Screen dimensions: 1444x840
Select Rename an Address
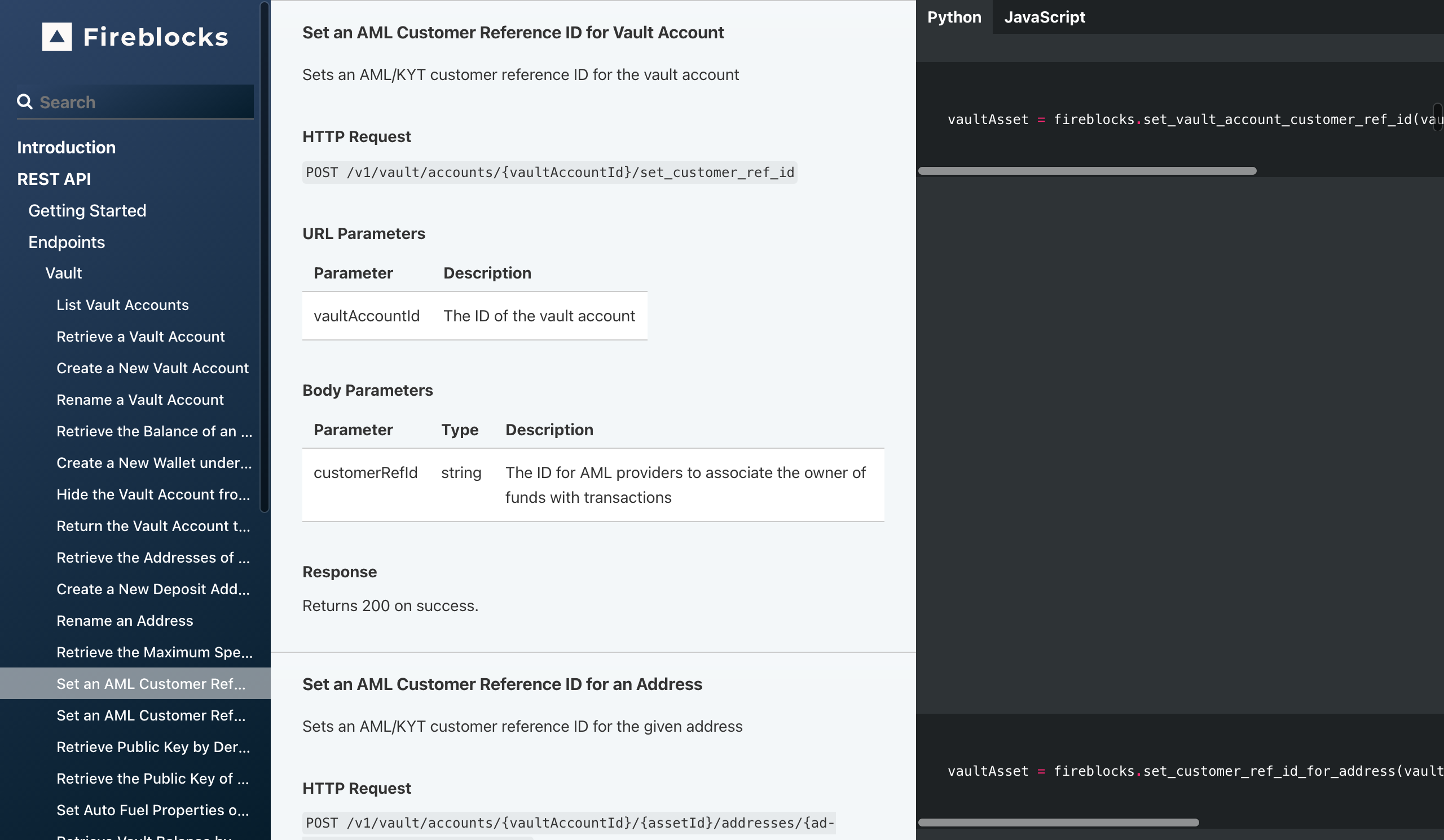coord(124,621)
